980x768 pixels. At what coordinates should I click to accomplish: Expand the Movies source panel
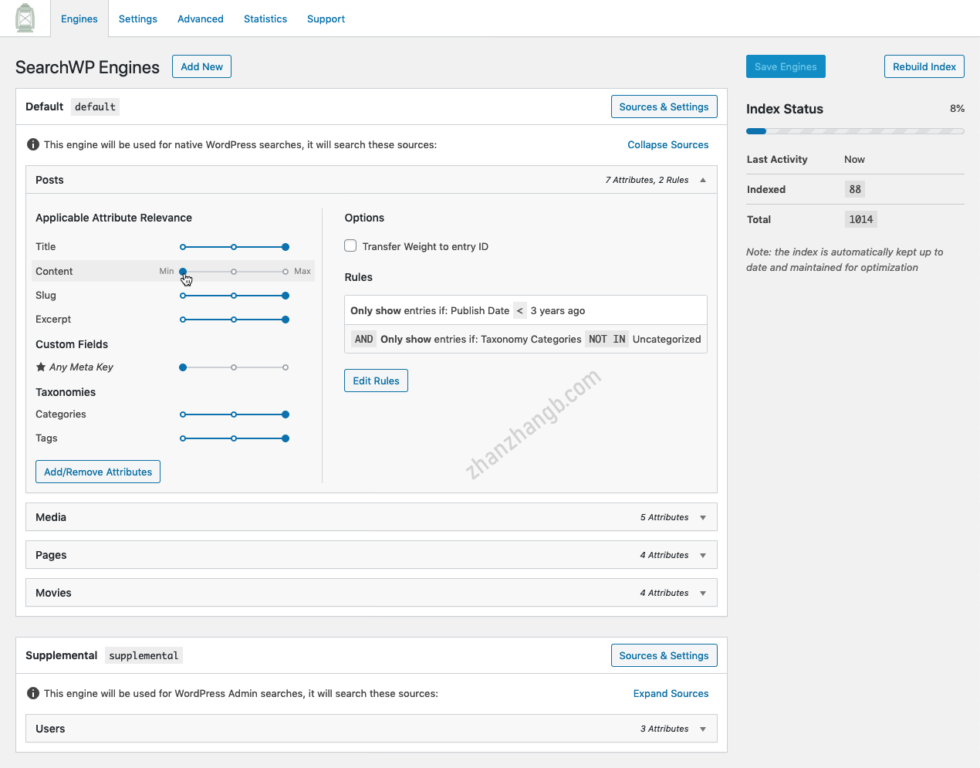tap(703, 593)
